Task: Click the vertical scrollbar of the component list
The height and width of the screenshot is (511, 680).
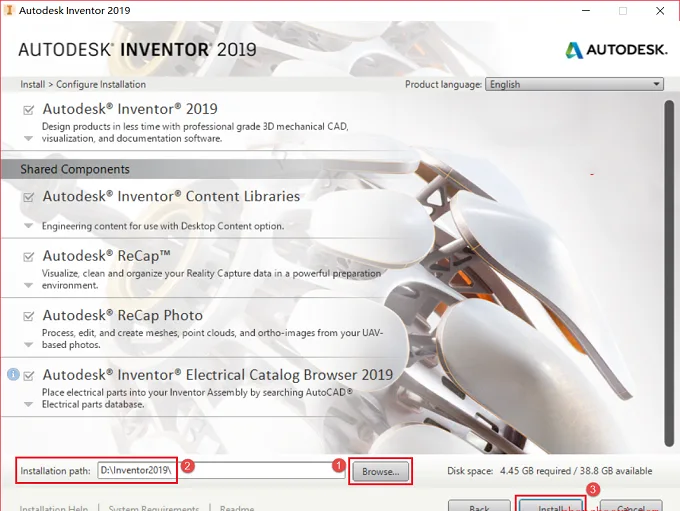Action: pos(669,273)
